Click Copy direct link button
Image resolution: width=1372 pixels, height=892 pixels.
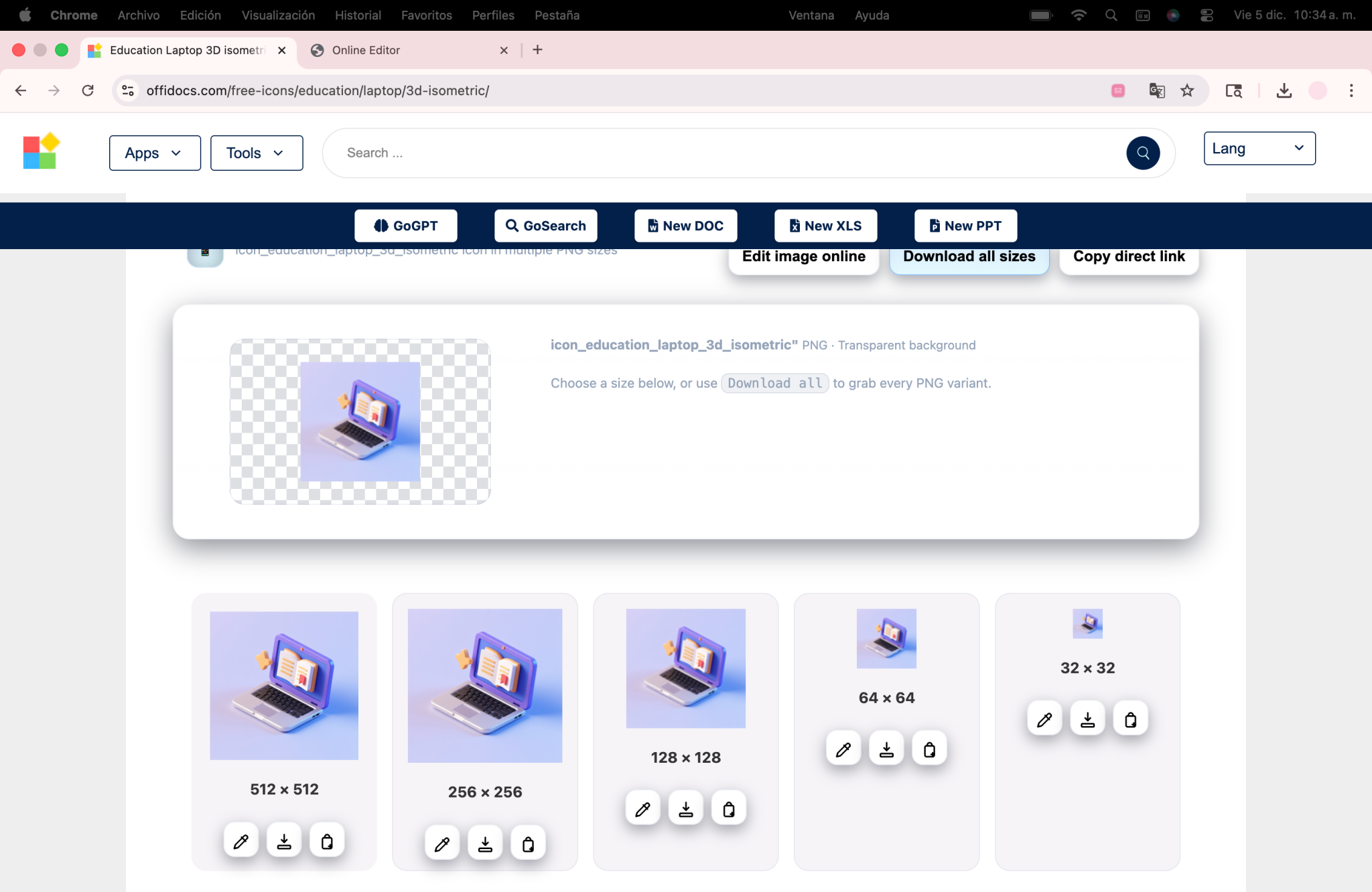coord(1129,261)
